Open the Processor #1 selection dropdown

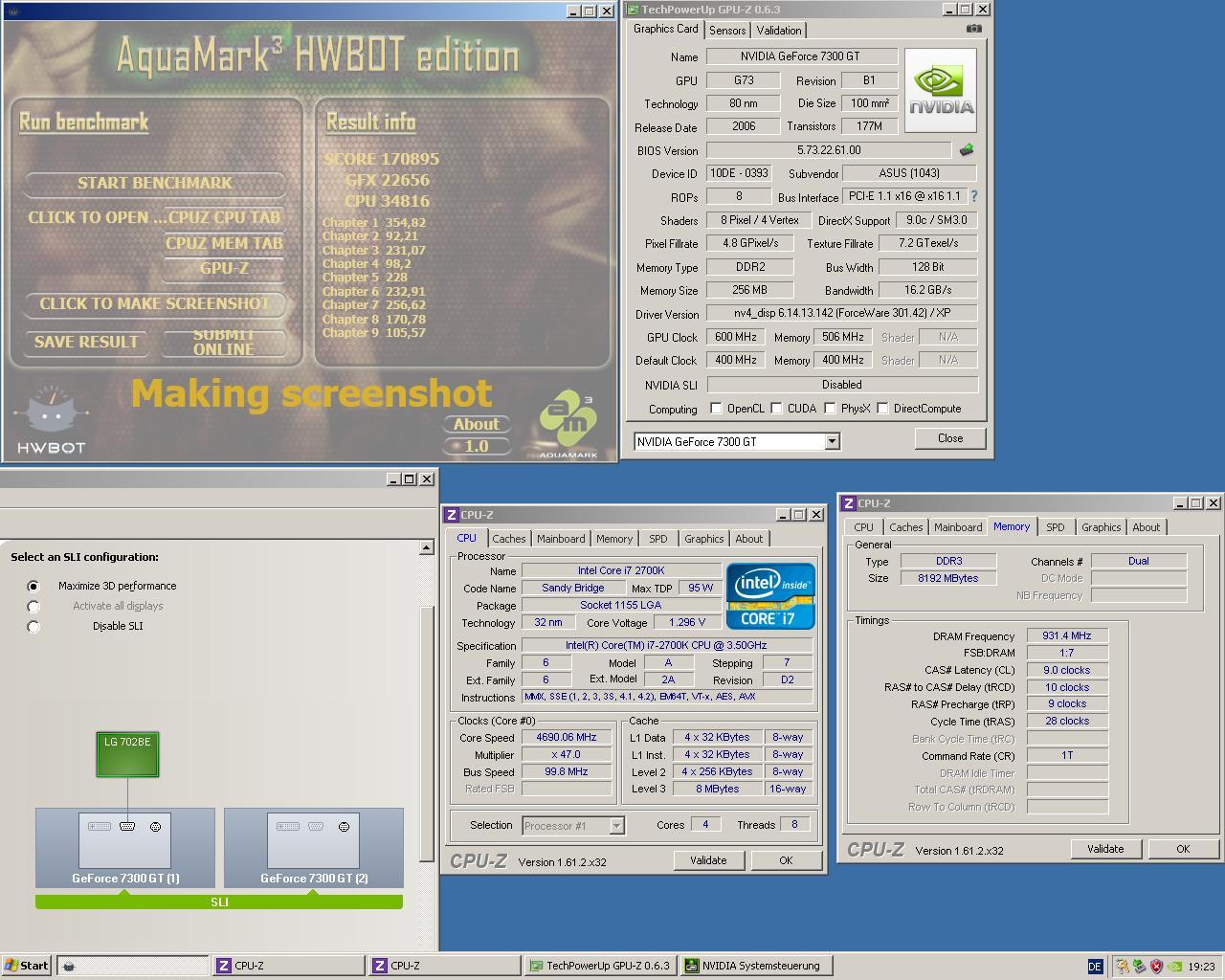(x=616, y=825)
